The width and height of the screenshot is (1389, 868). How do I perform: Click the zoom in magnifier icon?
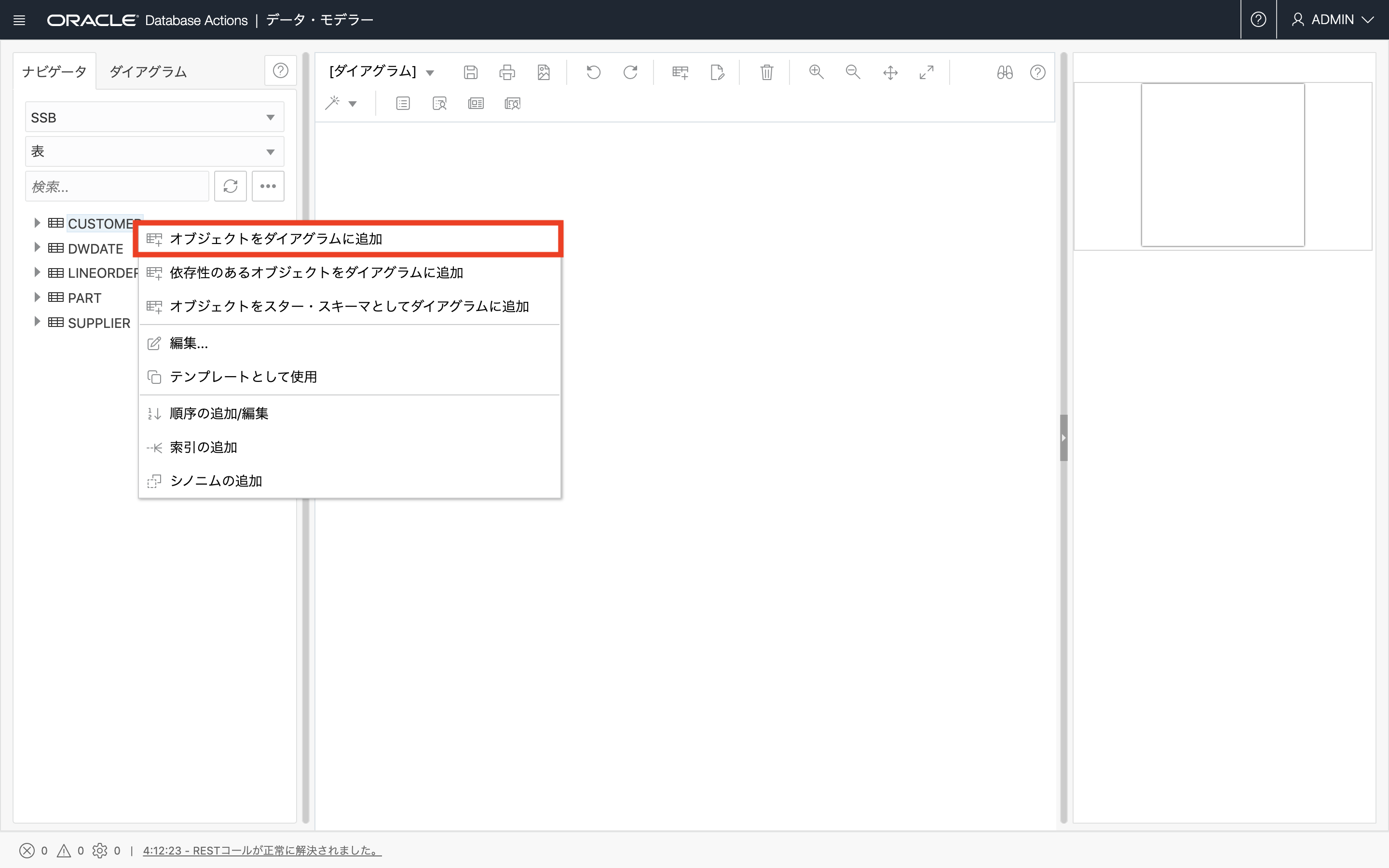(816, 72)
